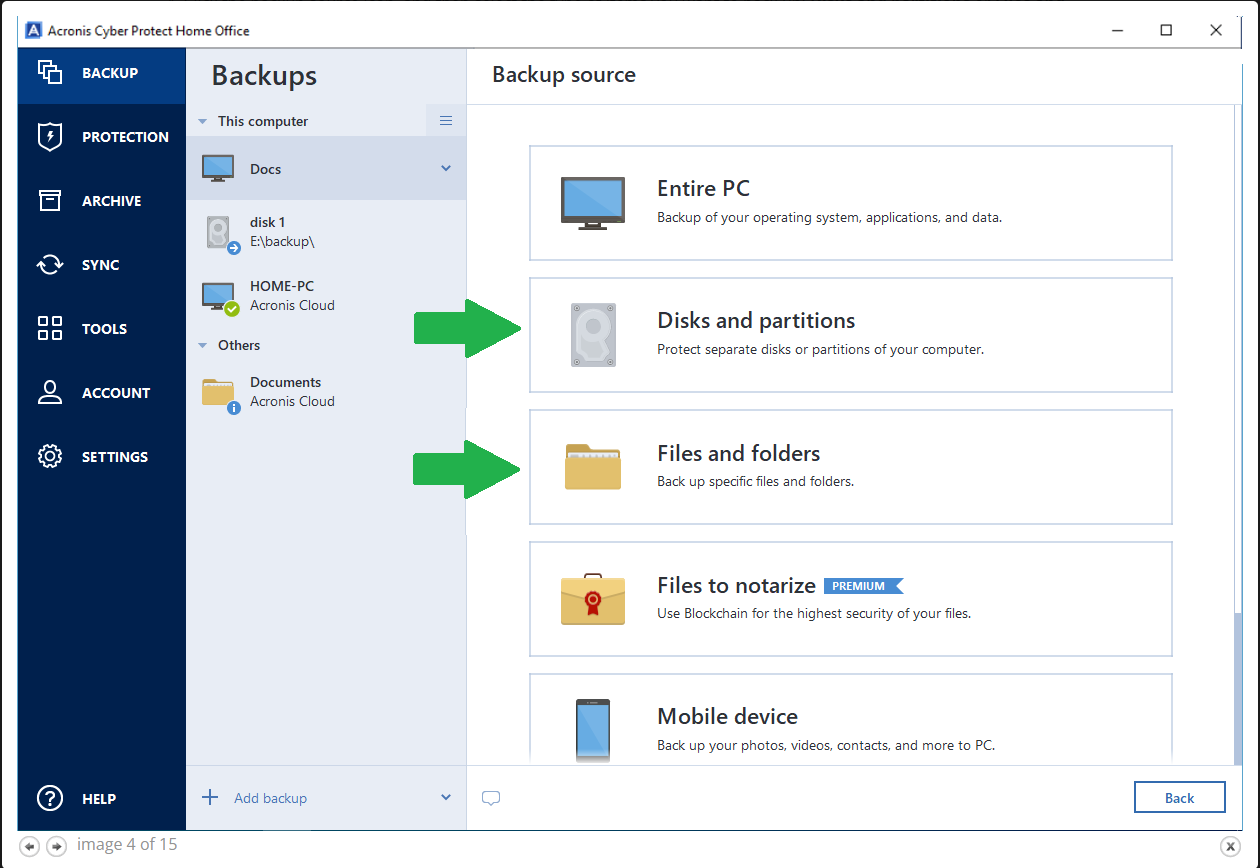The image size is (1260, 868).
Task: Click the PREMIUM badge
Action: point(863,586)
